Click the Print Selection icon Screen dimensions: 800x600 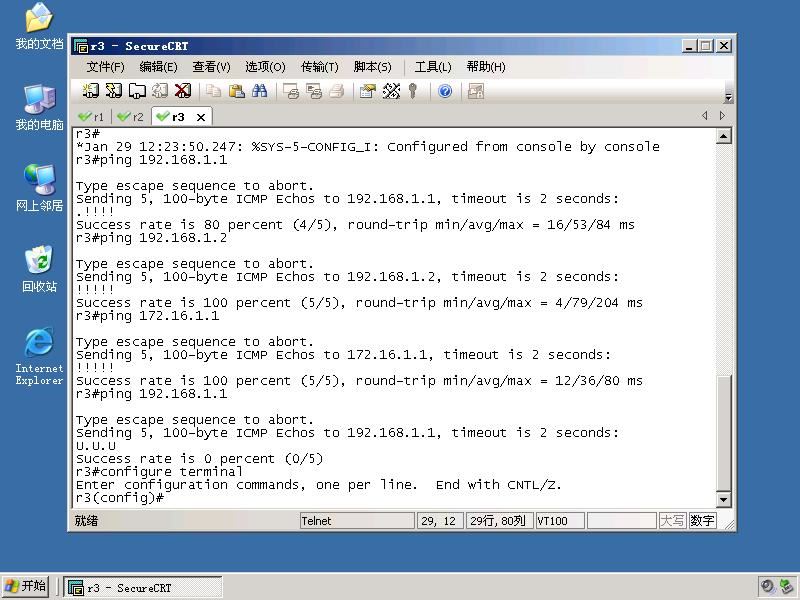click(x=314, y=91)
